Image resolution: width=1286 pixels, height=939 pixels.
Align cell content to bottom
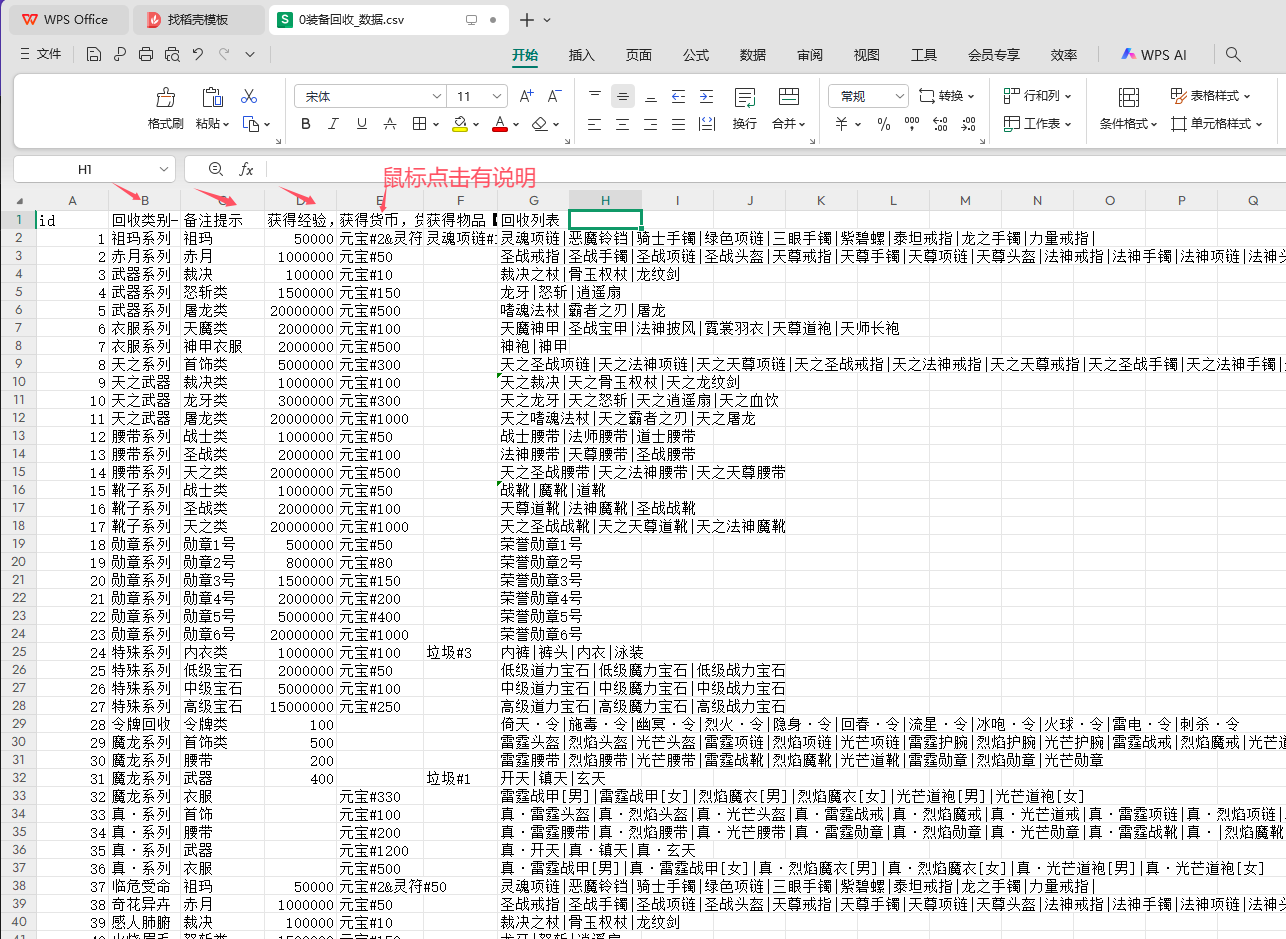click(x=650, y=96)
